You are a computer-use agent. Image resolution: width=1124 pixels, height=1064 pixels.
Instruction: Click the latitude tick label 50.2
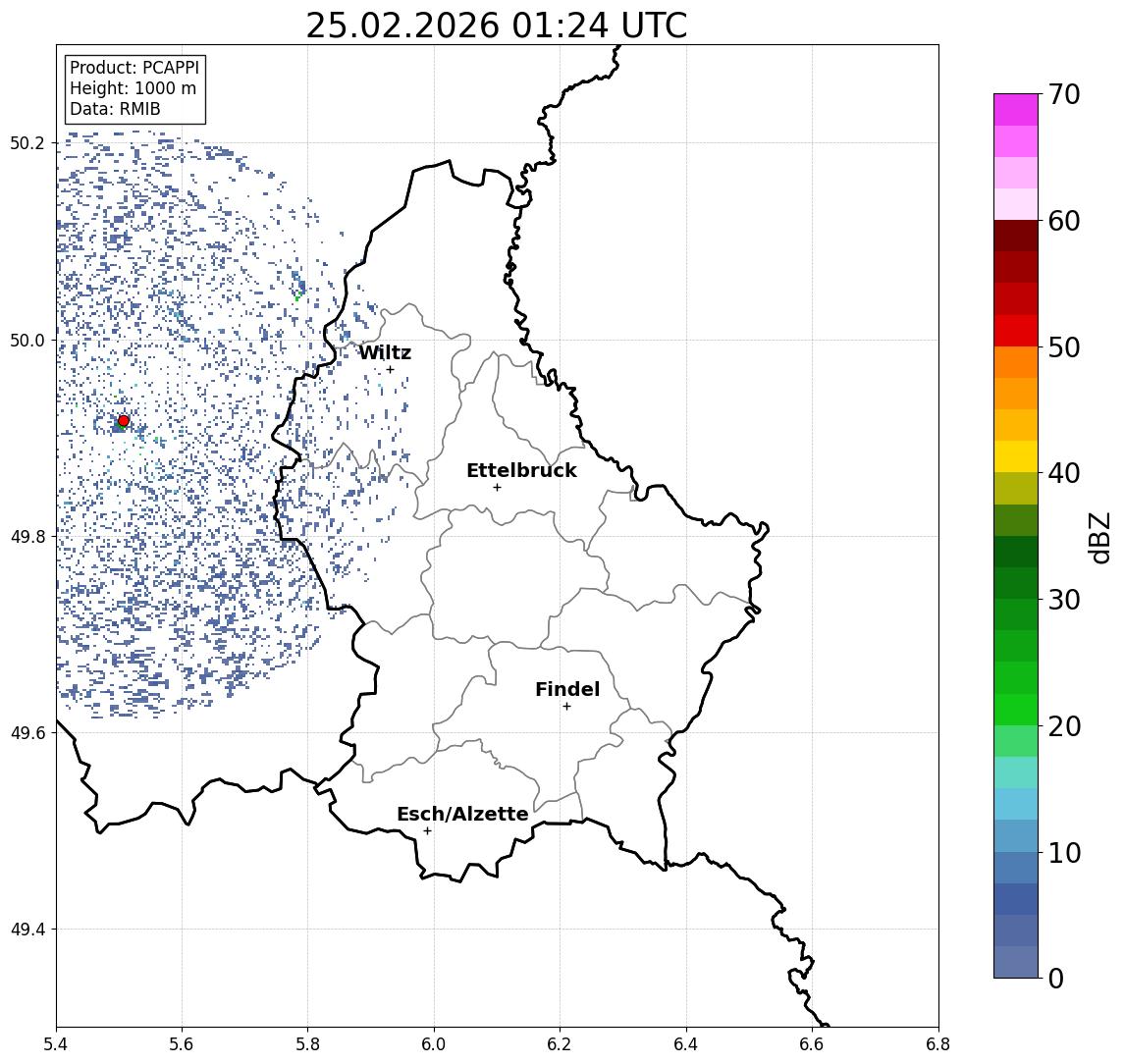click(27, 142)
